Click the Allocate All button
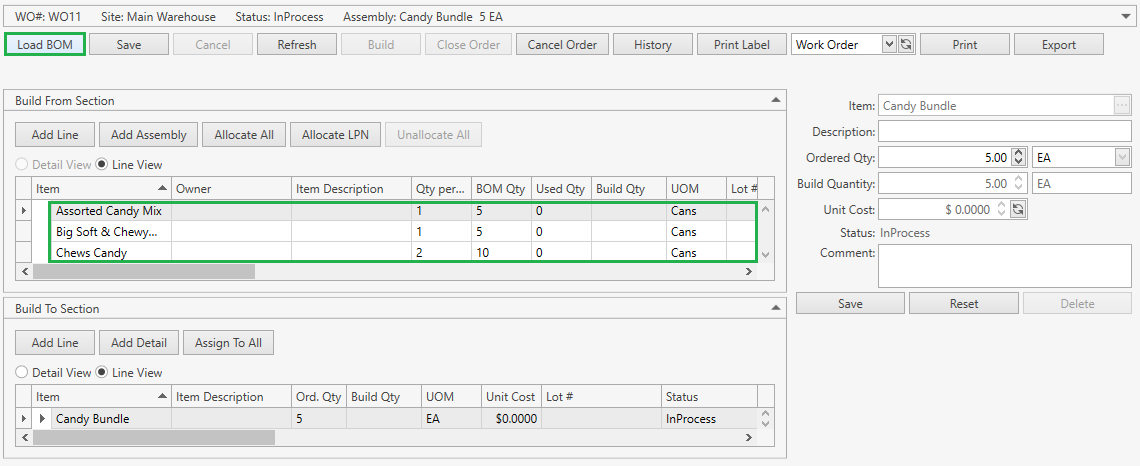This screenshot has width=1140, height=466. tap(245, 135)
